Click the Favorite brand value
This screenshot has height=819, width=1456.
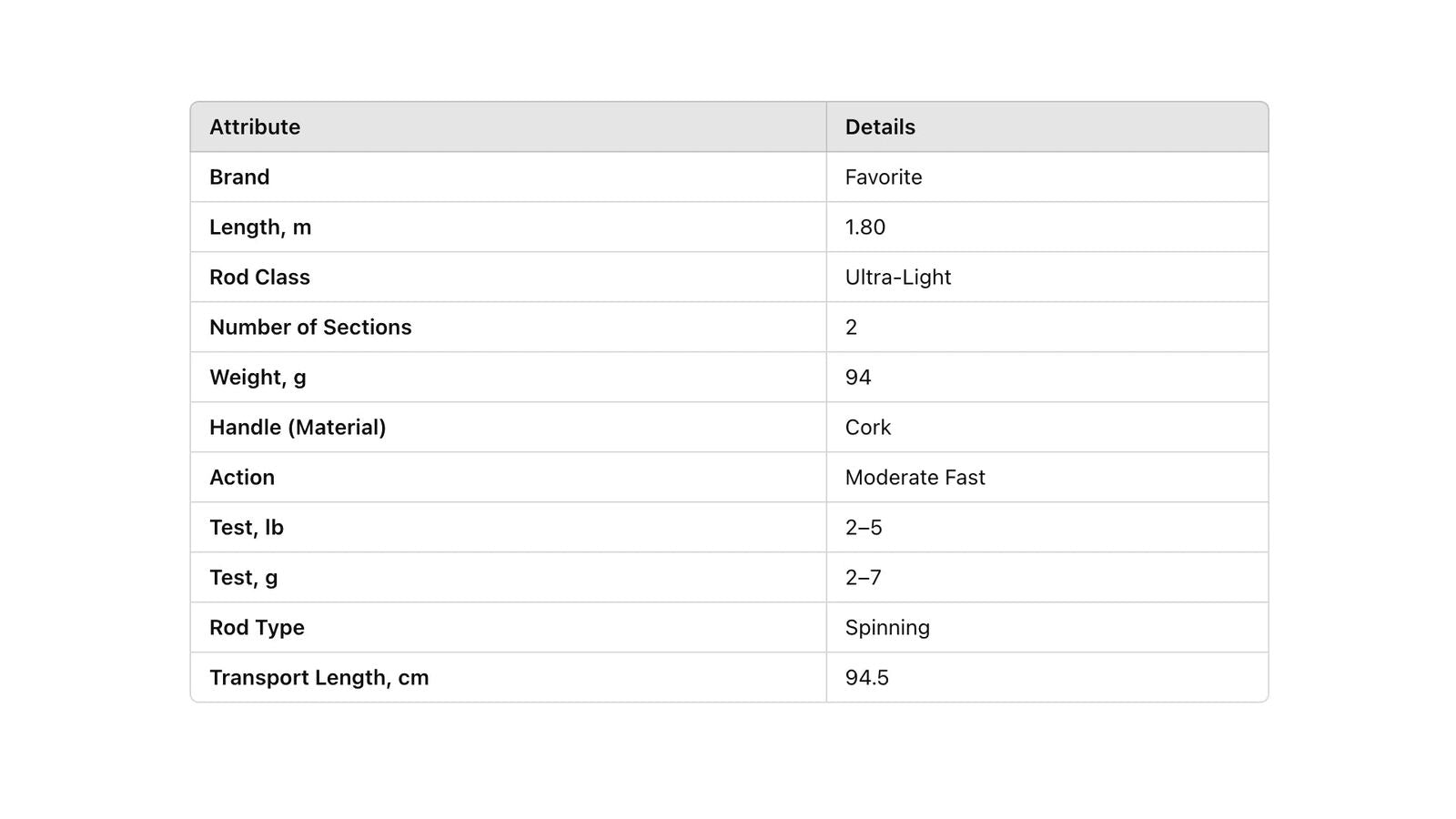[x=884, y=177]
